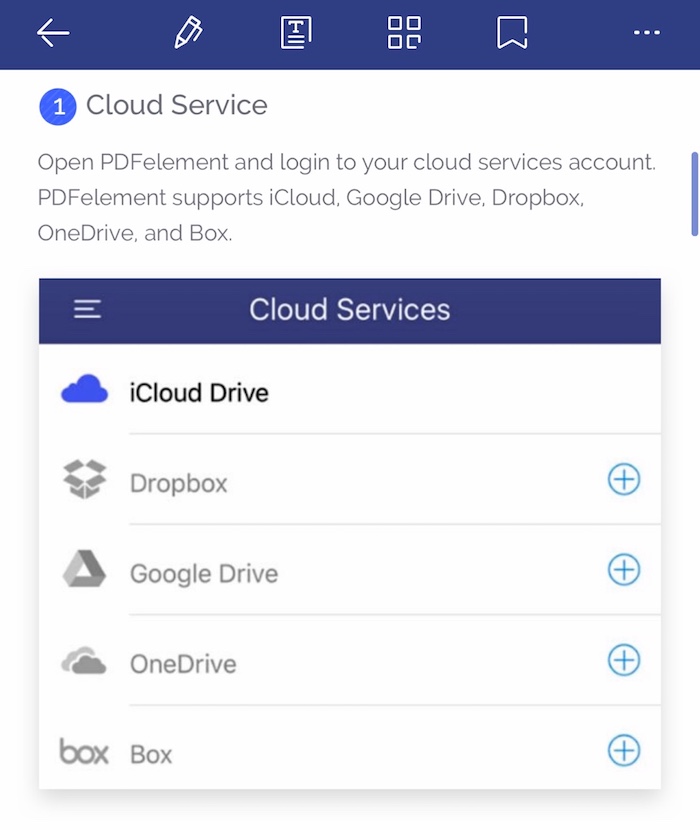Select the pencil annotation tool
This screenshot has height=830, width=700.
(x=189, y=32)
